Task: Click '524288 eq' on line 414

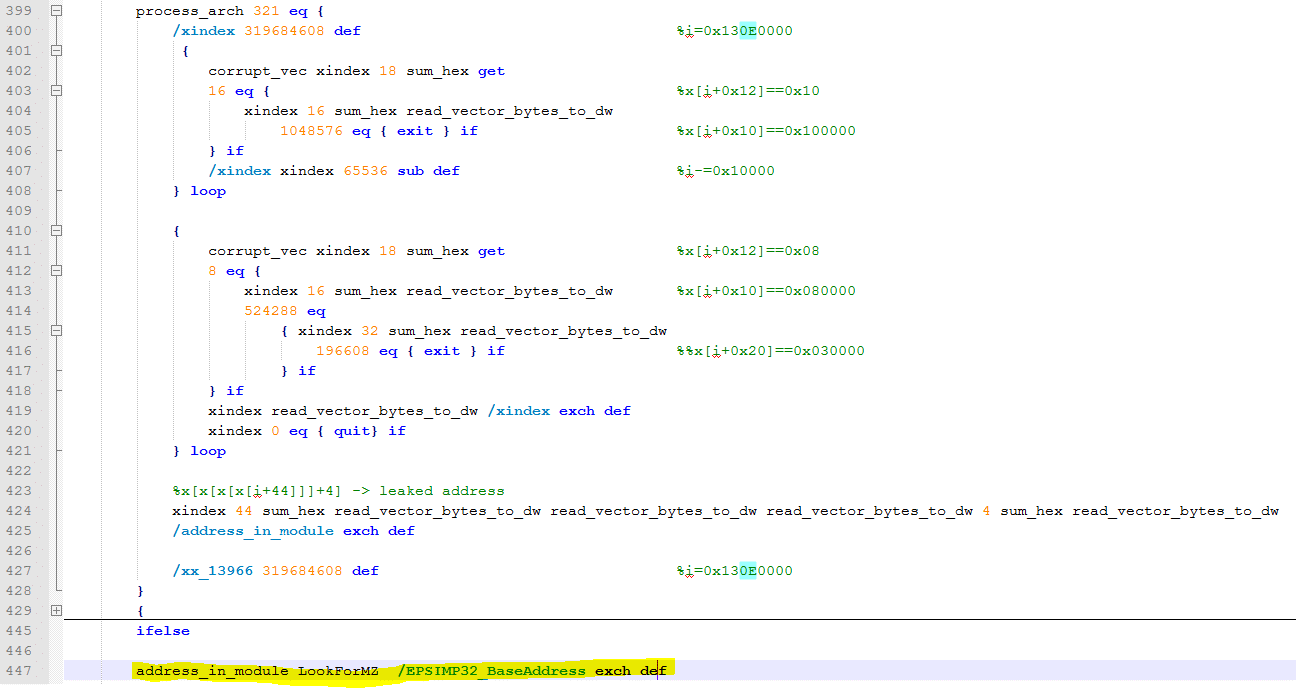Action: click(x=285, y=311)
